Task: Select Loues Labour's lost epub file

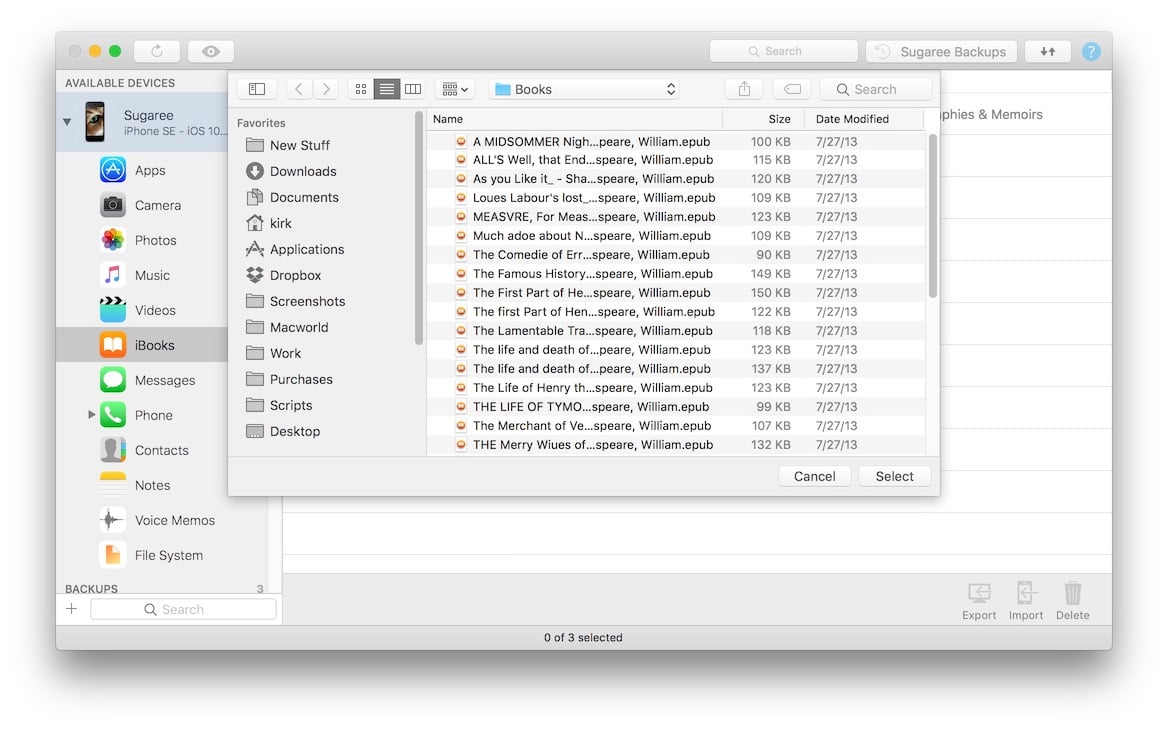Action: click(x=676, y=198)
